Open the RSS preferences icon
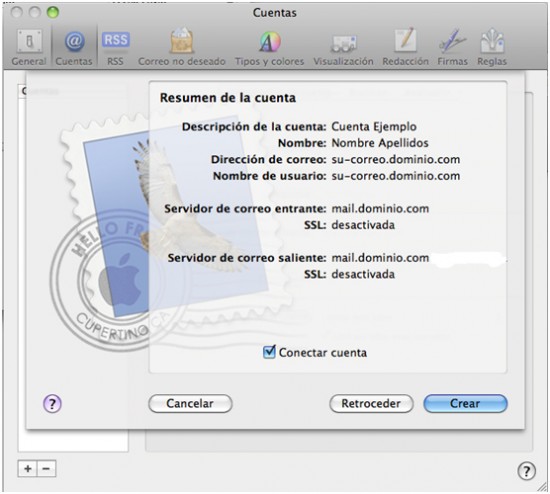 tap(115, 47)
